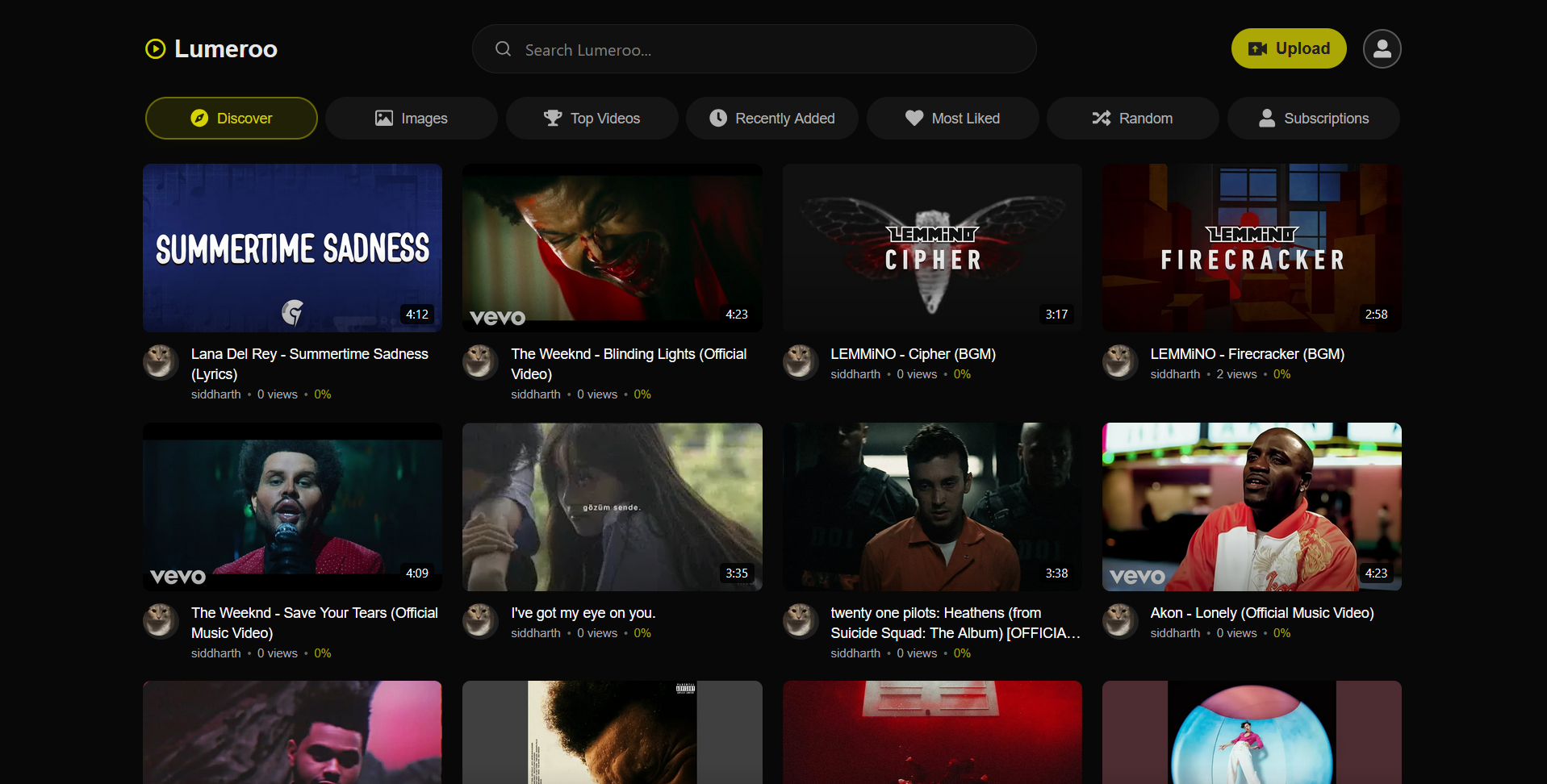The height and width of the screenshot is (784, 1547).
Task: Open the bottom-row red room thumbnail
Action: coord(932,732)
